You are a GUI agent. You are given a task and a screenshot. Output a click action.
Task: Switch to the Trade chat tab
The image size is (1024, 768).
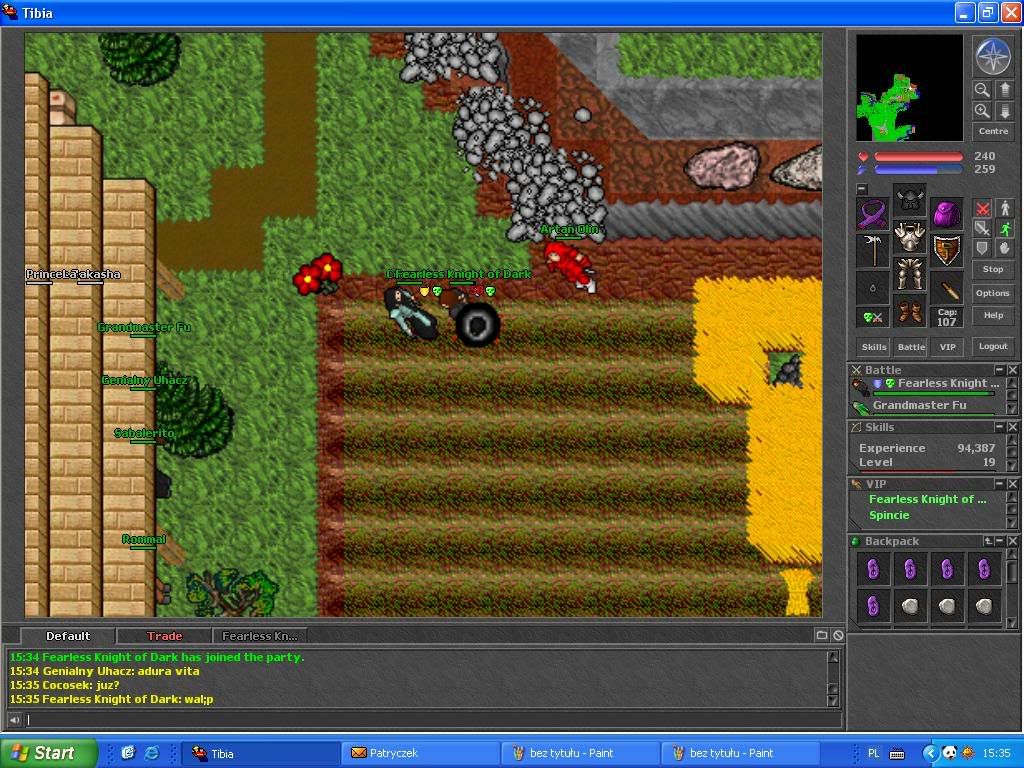click(165, 636)
